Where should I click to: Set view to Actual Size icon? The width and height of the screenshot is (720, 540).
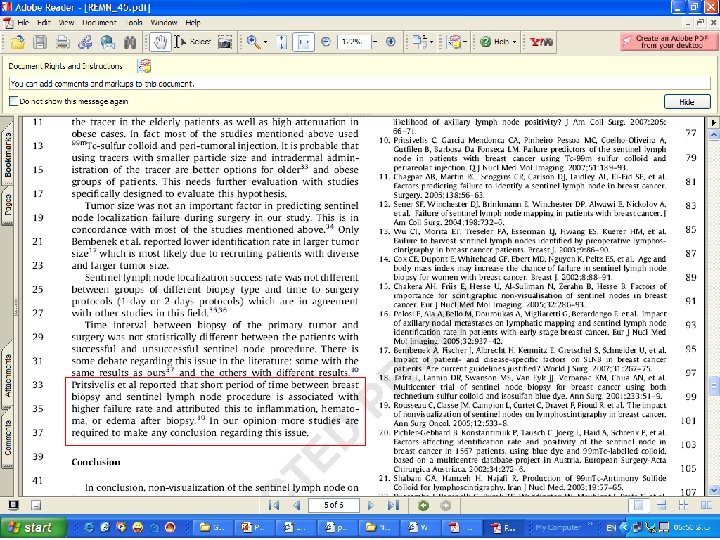pyautogui.click(x=282, y=42)
